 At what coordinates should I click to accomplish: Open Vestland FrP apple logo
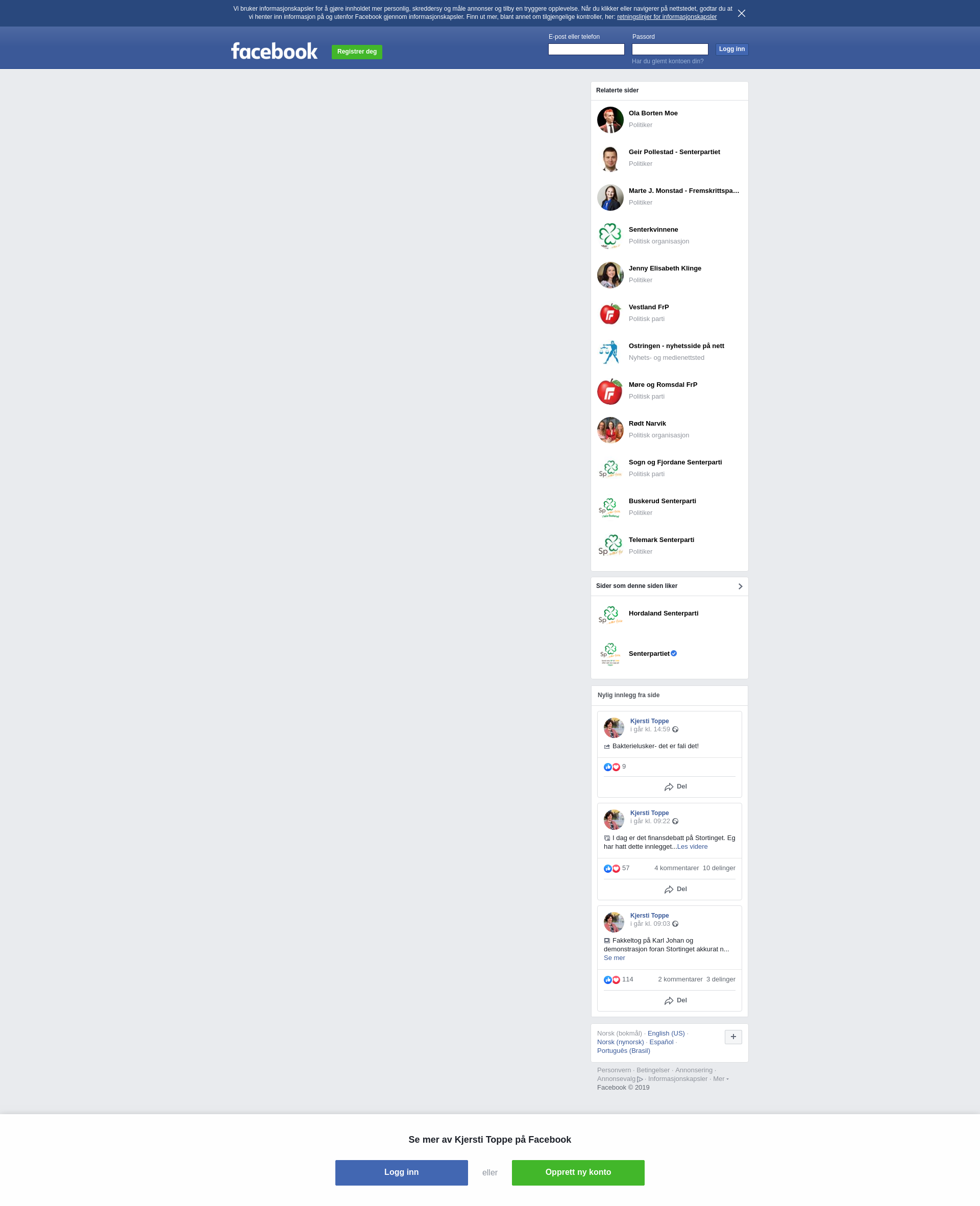pyautogui.click(x=610, y=314)
